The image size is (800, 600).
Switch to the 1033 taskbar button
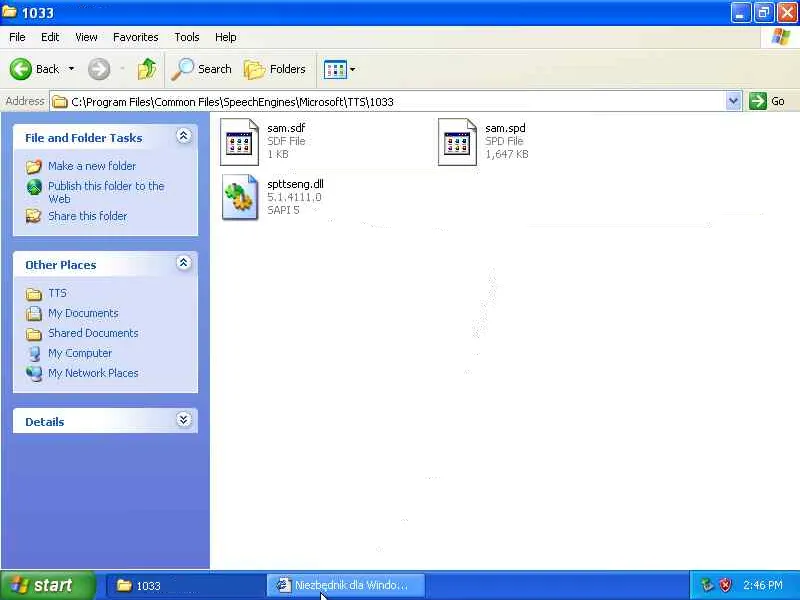pos(185,585)
